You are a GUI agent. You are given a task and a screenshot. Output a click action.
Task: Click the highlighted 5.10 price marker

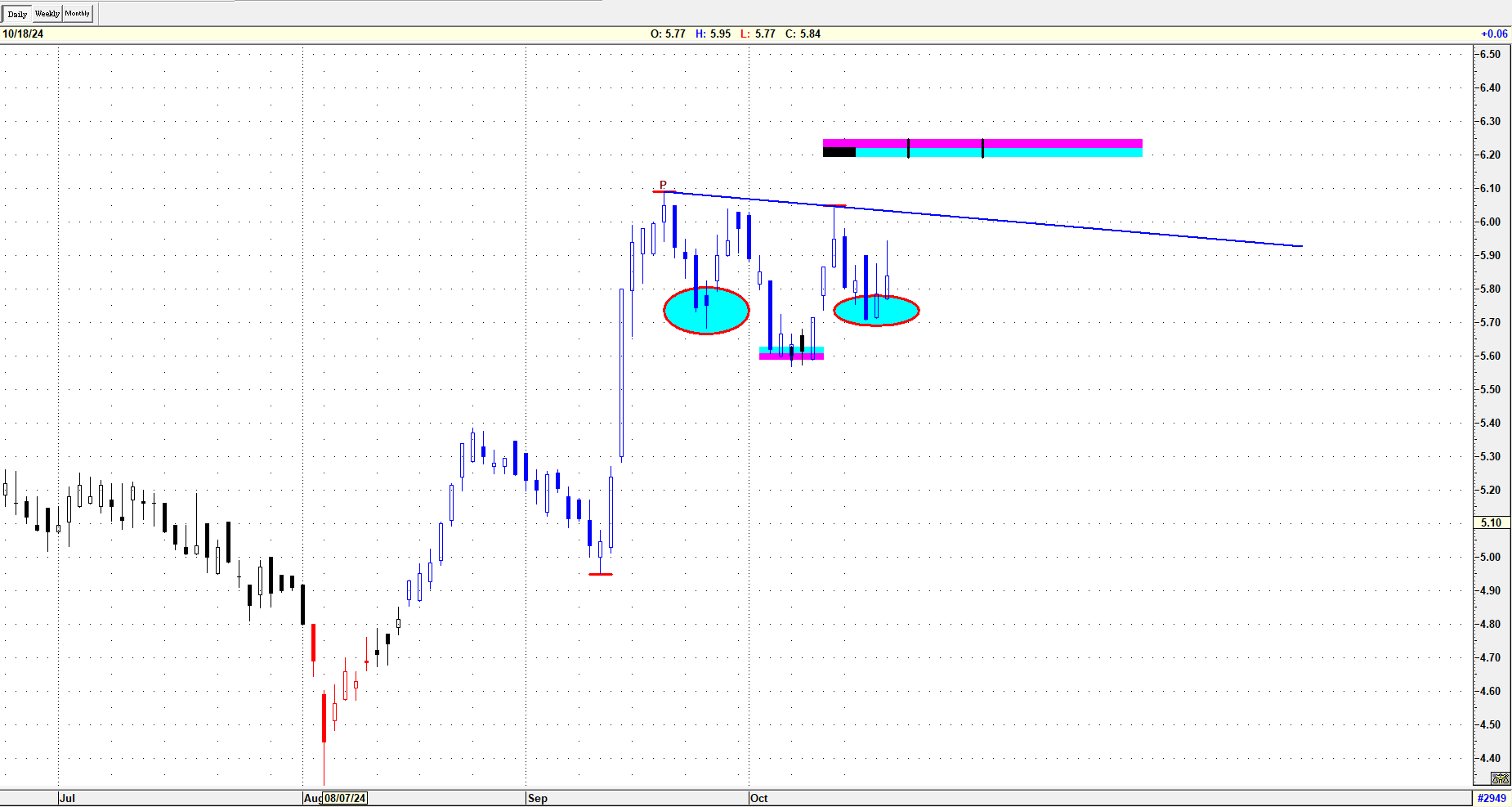click(1491, 522)
